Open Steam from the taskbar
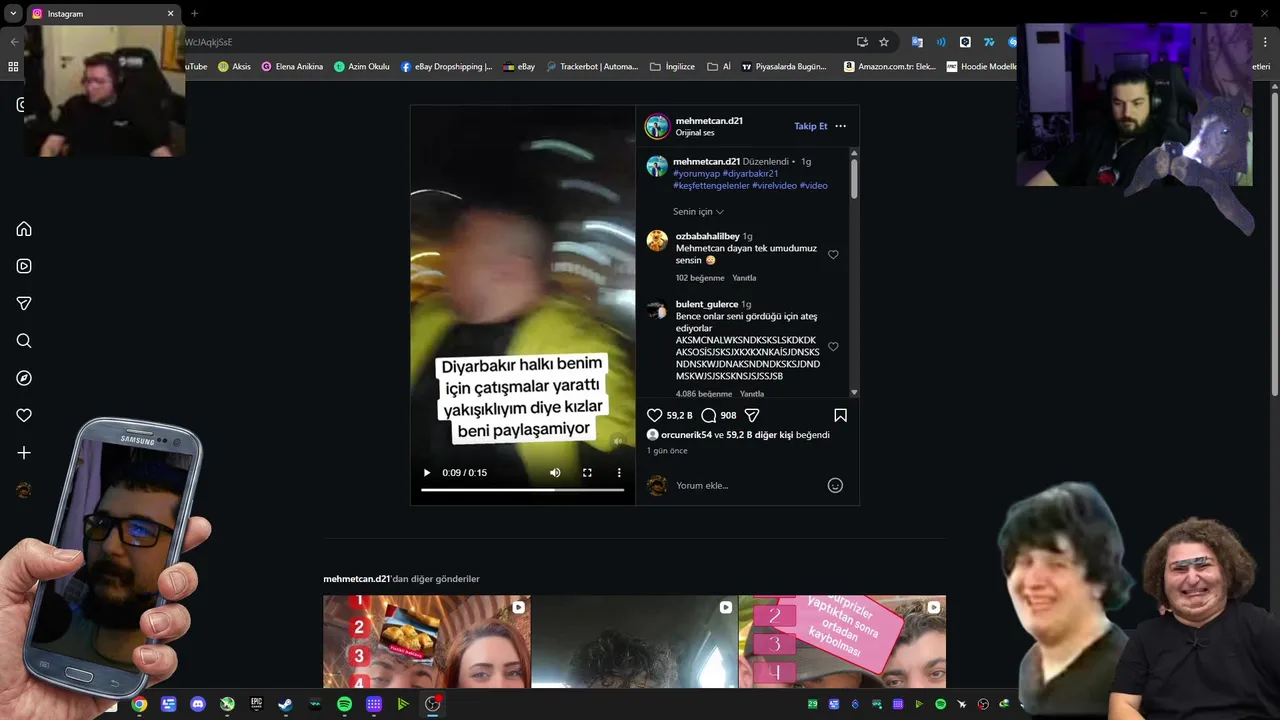Screen dimensions: 1280x720 click(285, 704)
